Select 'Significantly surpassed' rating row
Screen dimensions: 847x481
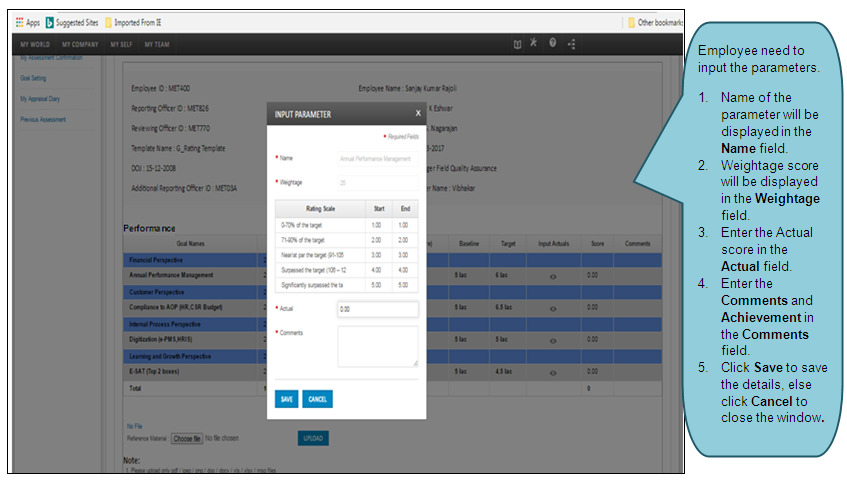[x=346, y=285]
